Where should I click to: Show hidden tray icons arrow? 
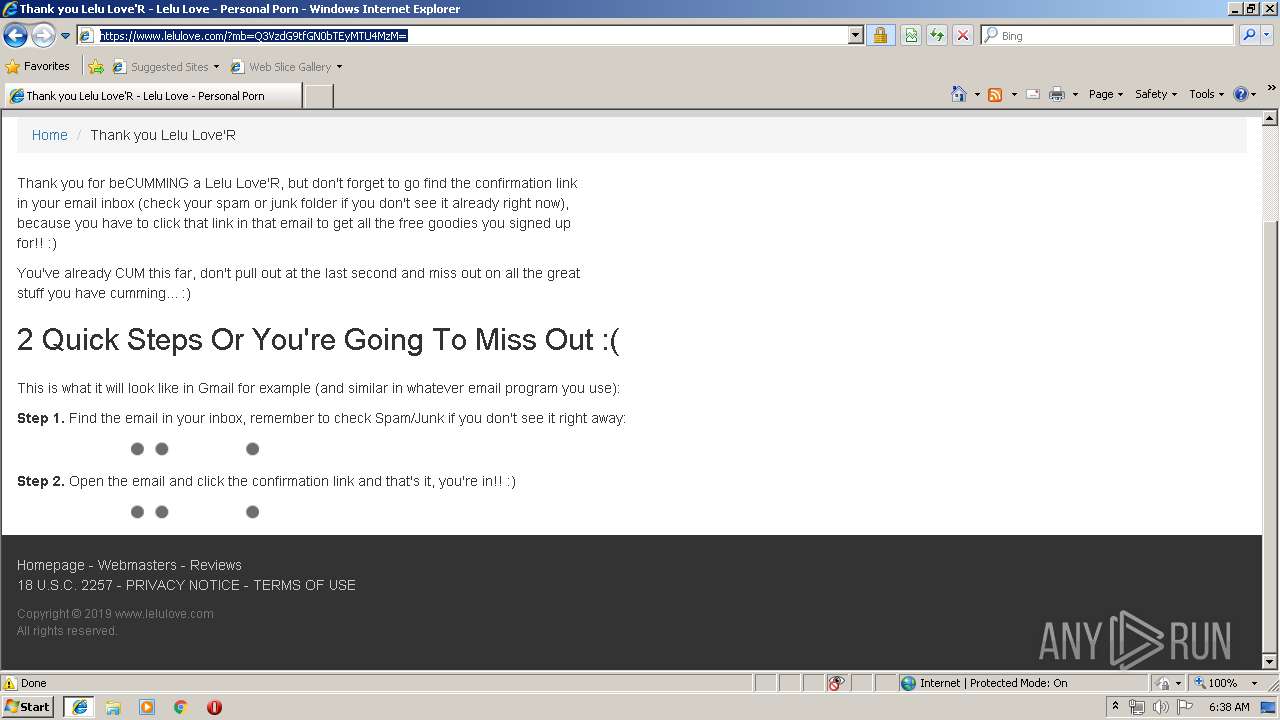tap(1116, 707)
